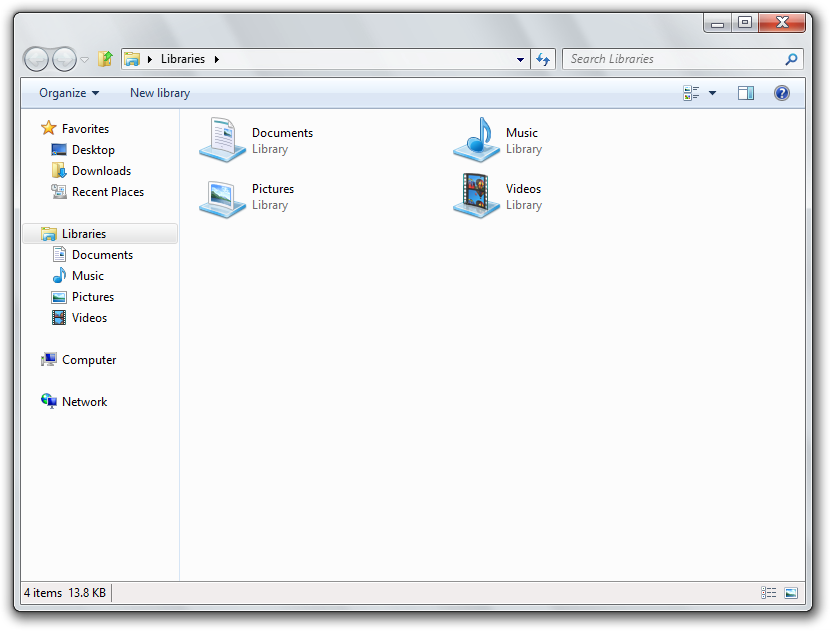The height and width of the screenshot is (632, 832).
Task: Select Network in the navigation pane
Action: pos(84,402)
